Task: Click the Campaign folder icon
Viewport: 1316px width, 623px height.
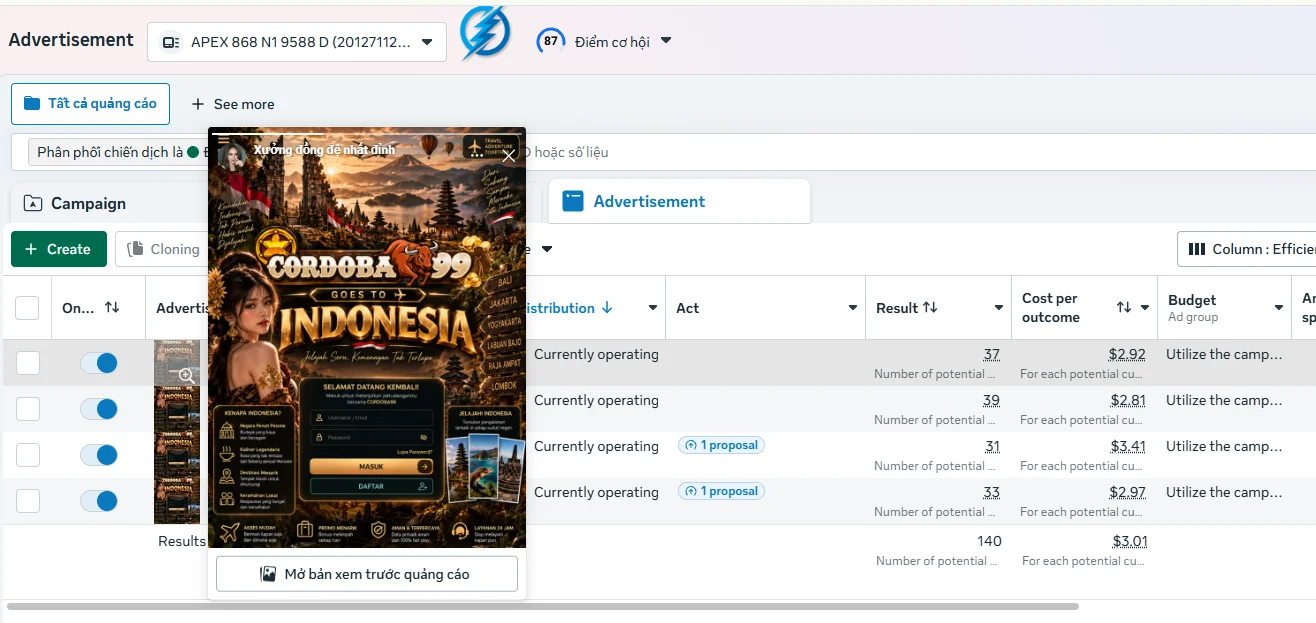Action: point(33,203)
